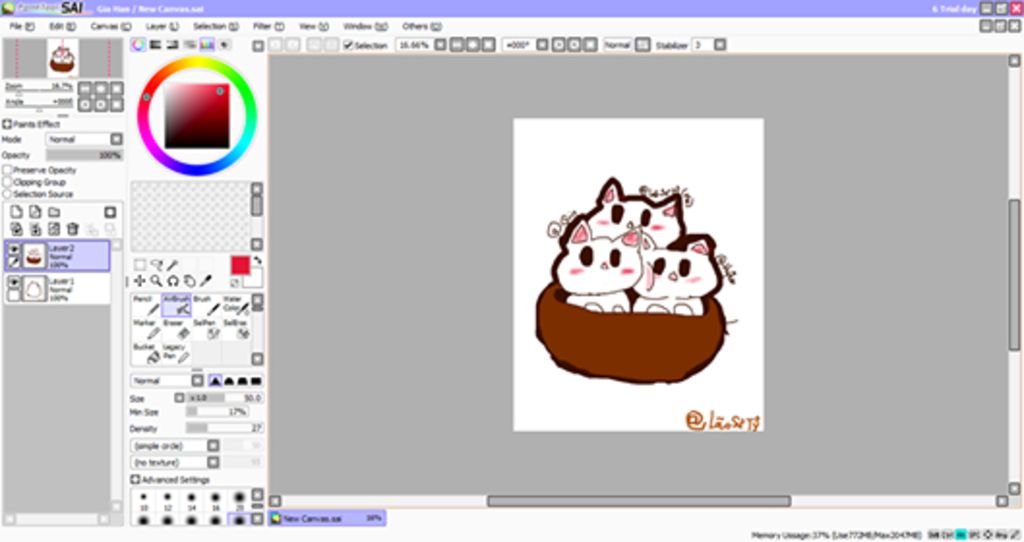Select the Brush tool
This screenshot has height=542, width=1024.
tap(206, 305)
